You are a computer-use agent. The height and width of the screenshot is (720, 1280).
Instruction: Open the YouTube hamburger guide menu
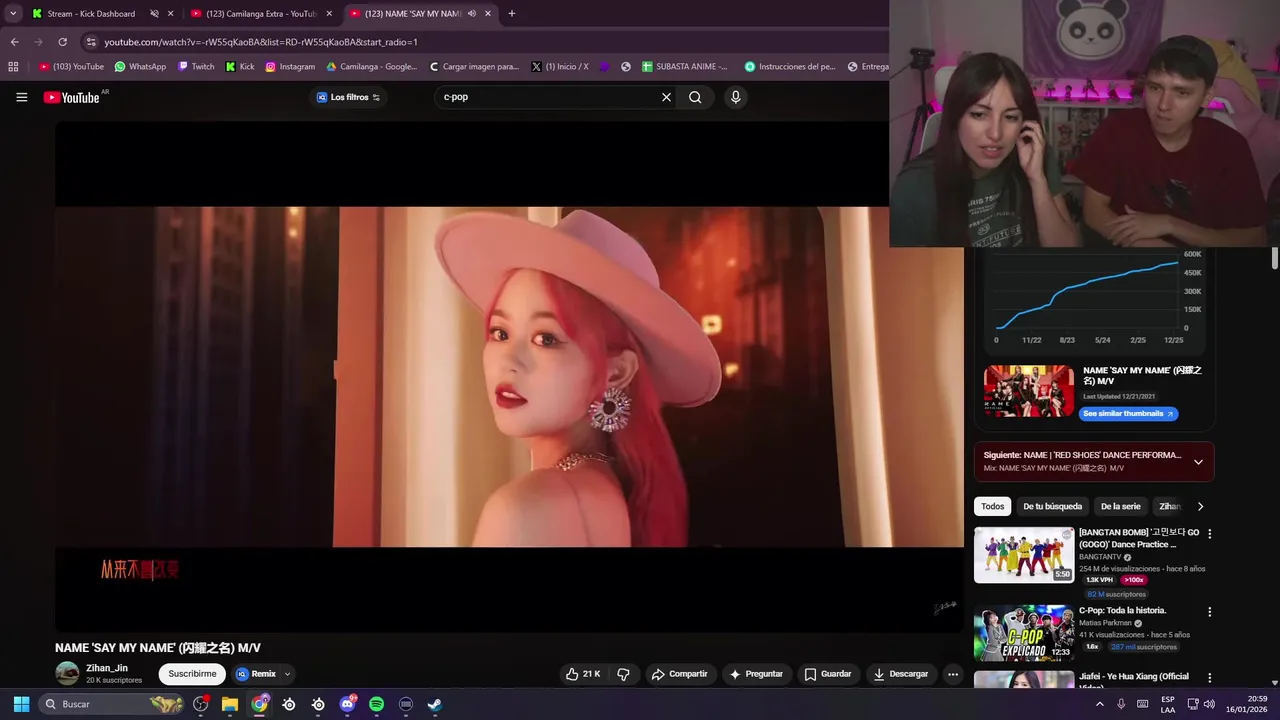pyautogui.click(x=21, y=97)
